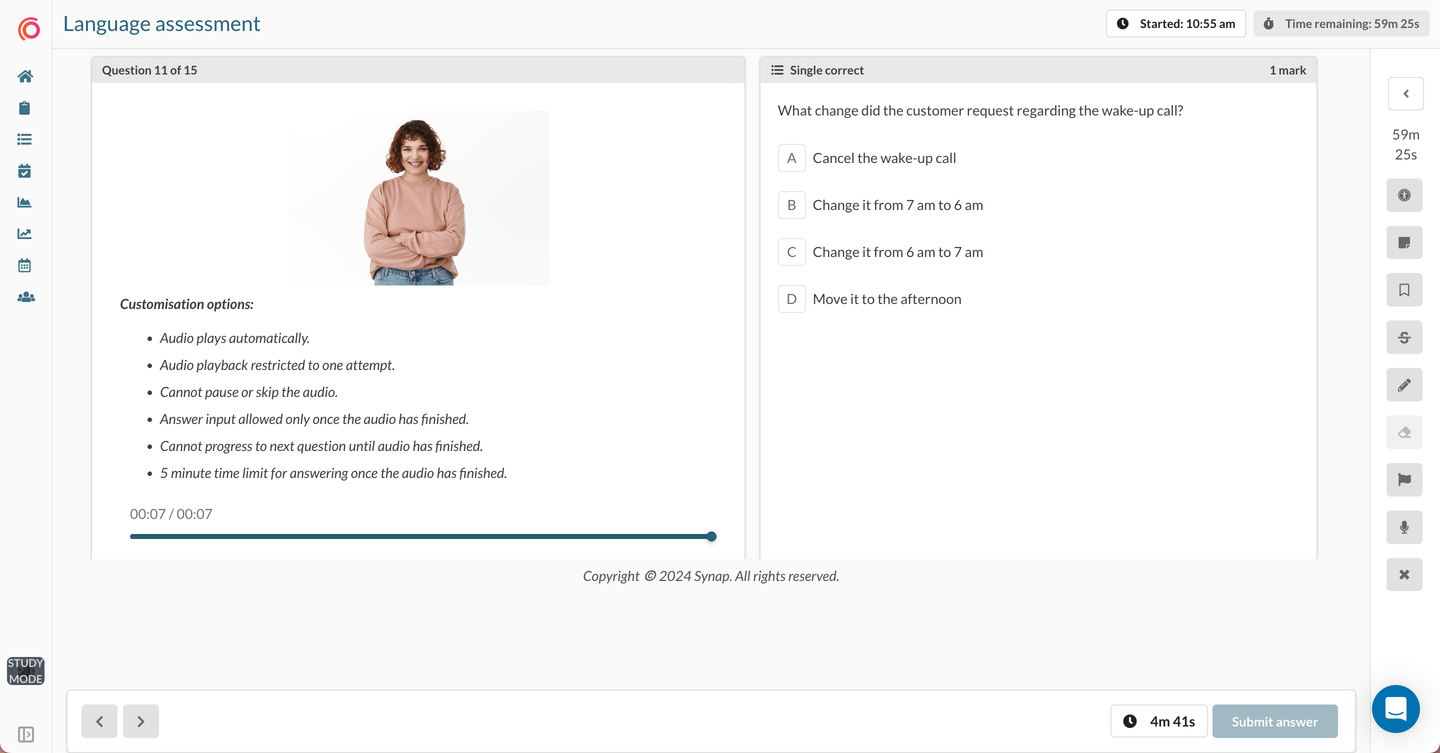Open the groups icon at sidebar bottom

(x=25, y=296)
